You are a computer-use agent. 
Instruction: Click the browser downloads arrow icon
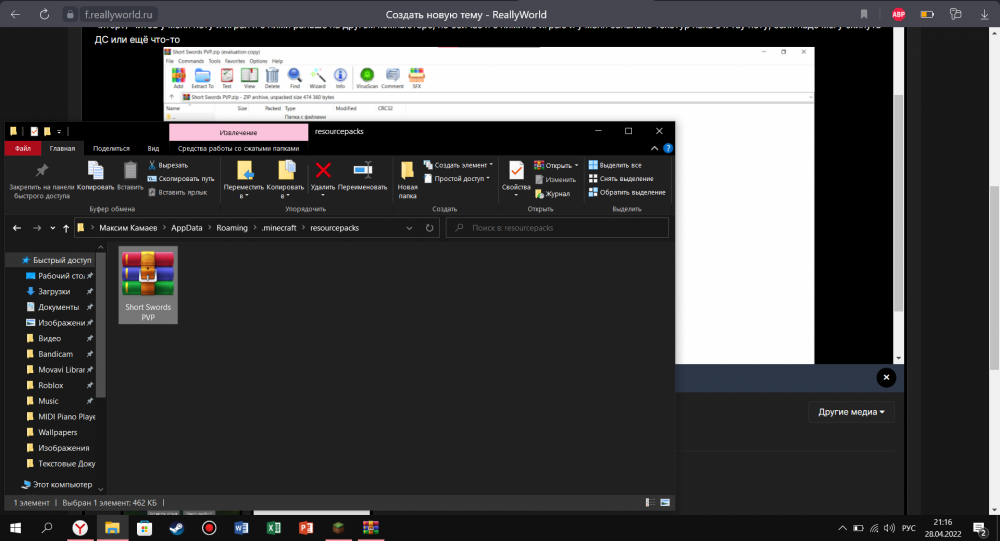click(984, 14)
